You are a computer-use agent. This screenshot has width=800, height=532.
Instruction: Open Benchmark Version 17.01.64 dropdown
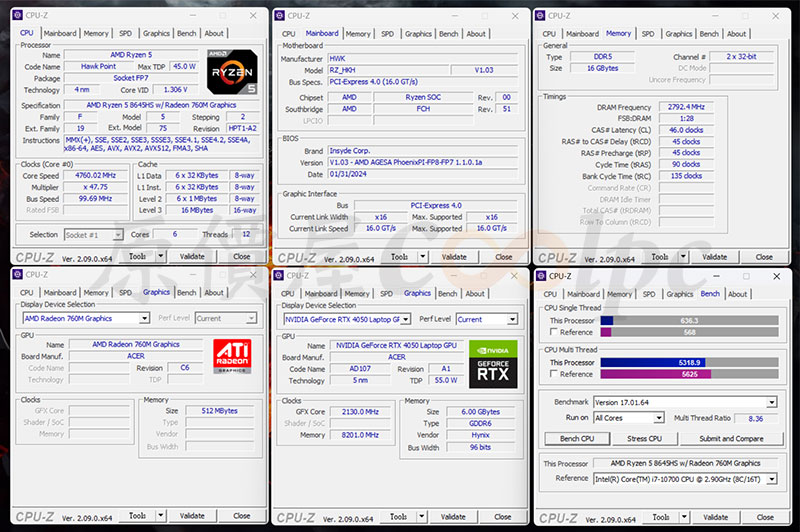tap(771, 402)
